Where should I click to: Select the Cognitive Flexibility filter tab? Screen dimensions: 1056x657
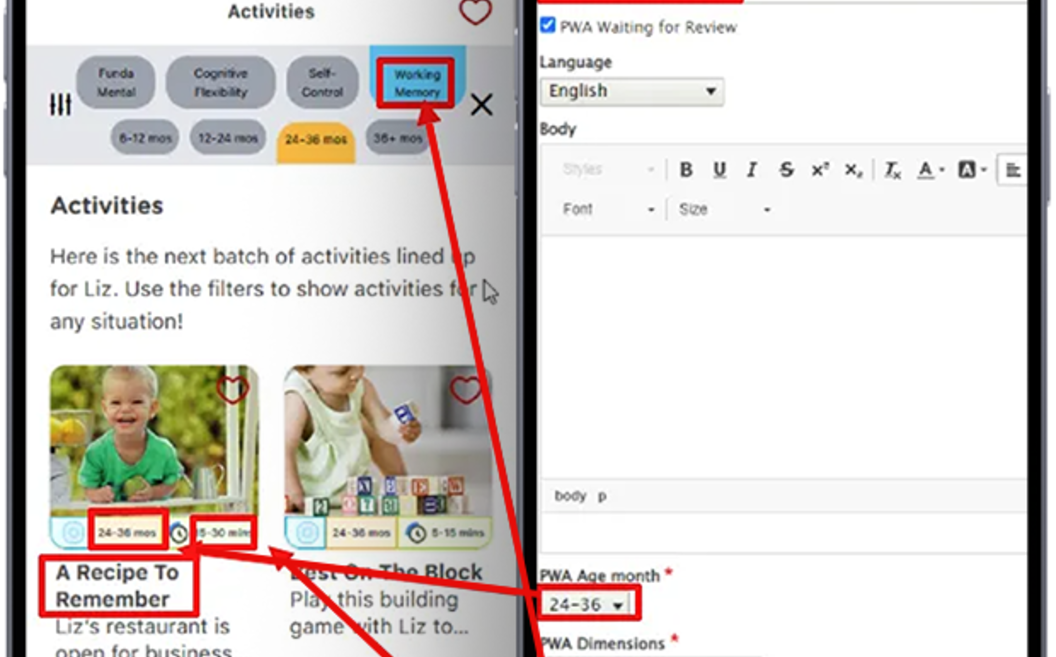coord(220,82)
